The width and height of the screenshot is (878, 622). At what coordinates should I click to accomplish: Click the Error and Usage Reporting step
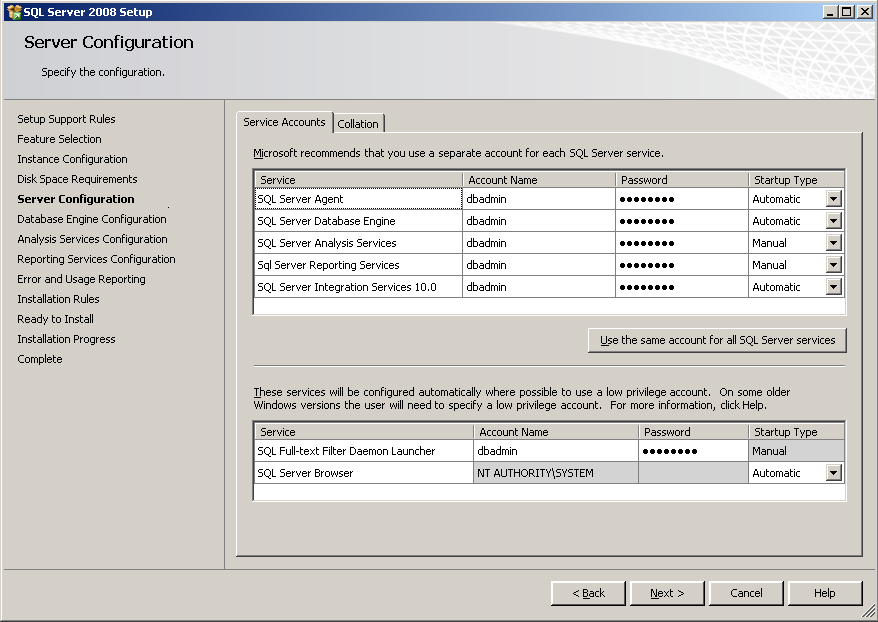coord(81,279)
